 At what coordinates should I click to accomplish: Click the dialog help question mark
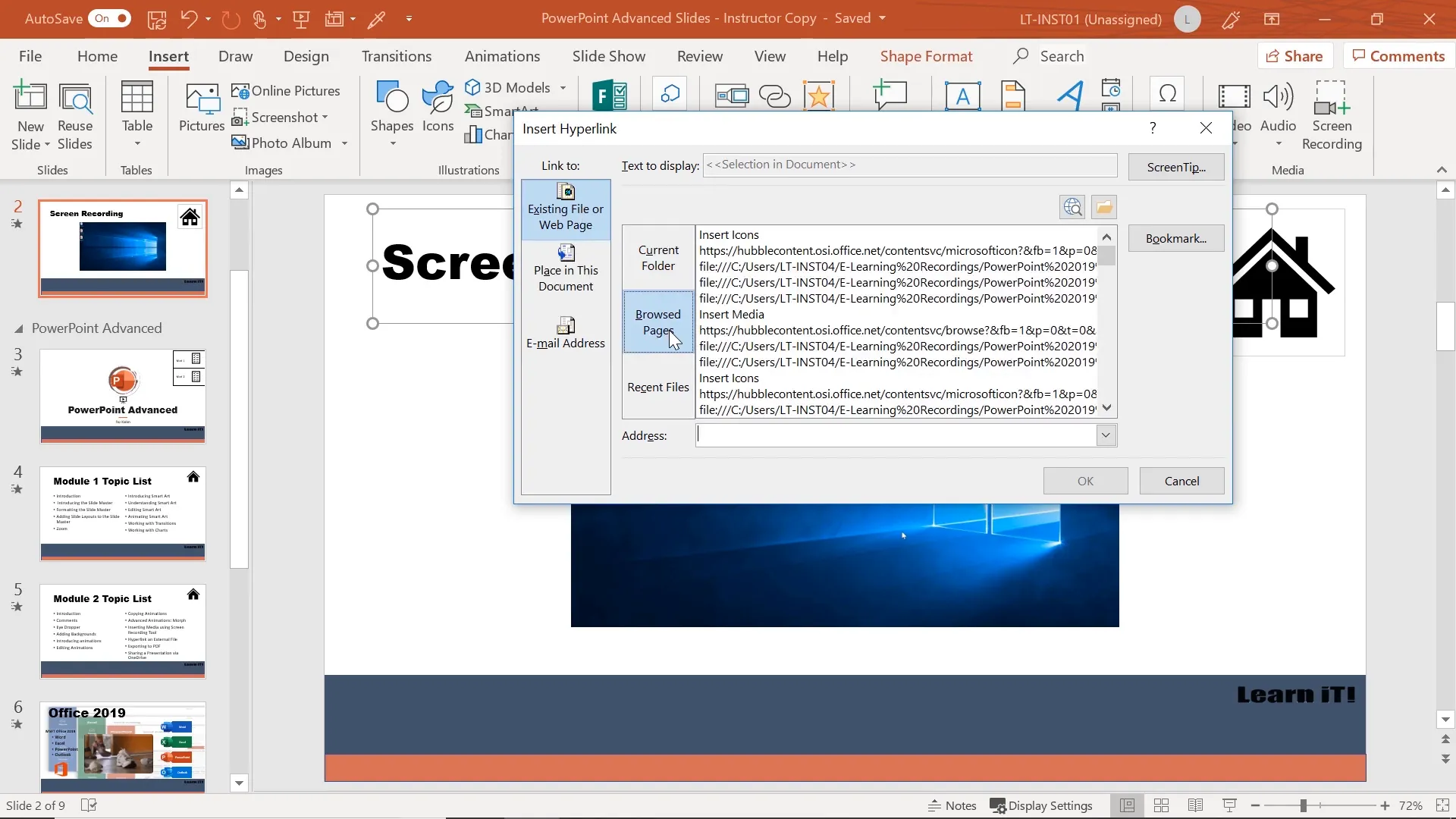pos(1153,128)
